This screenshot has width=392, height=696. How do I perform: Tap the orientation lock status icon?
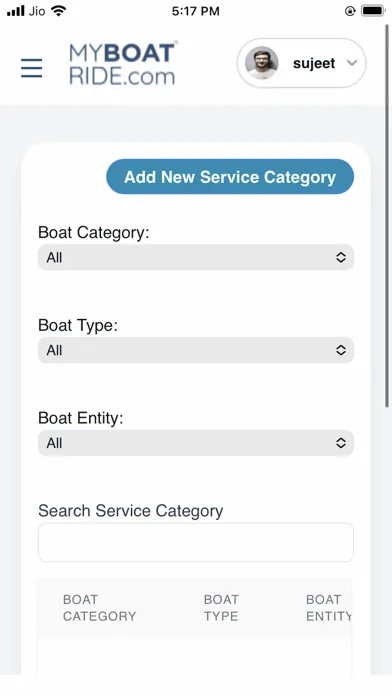pos(350,11)
